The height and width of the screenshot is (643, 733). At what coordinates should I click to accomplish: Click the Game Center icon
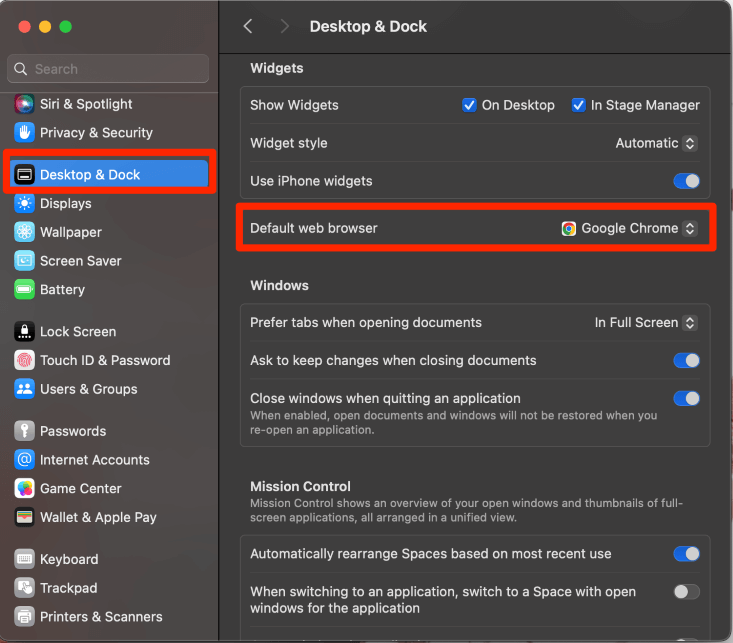(25, 488)
